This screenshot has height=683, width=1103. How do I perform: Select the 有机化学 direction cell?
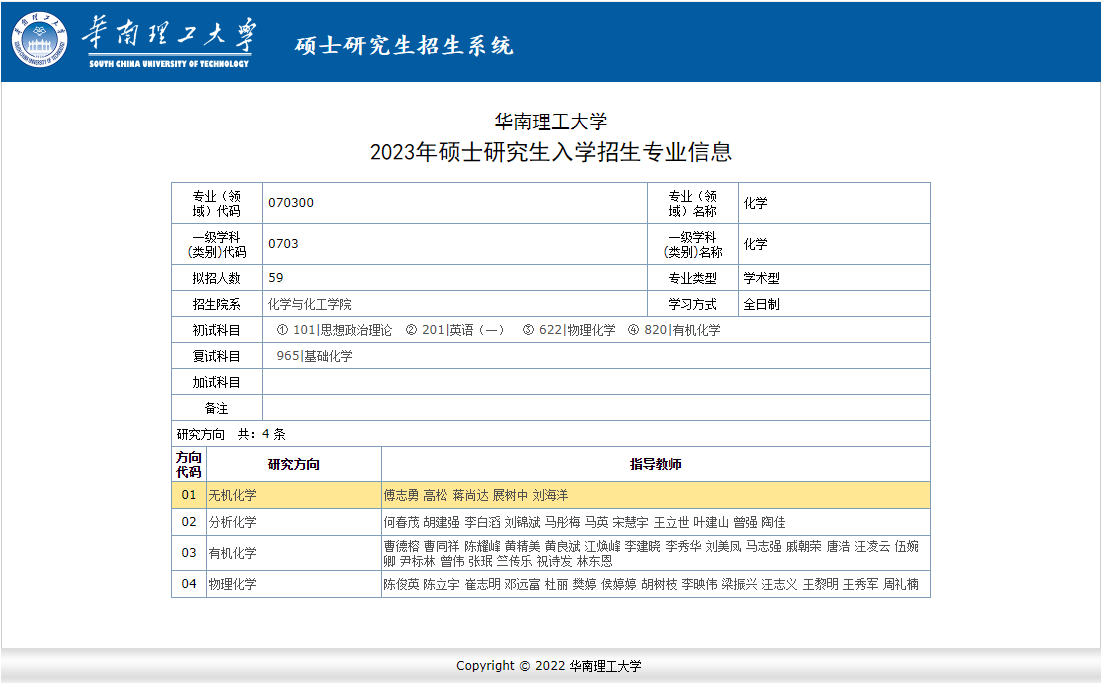[x=293, y=553]
